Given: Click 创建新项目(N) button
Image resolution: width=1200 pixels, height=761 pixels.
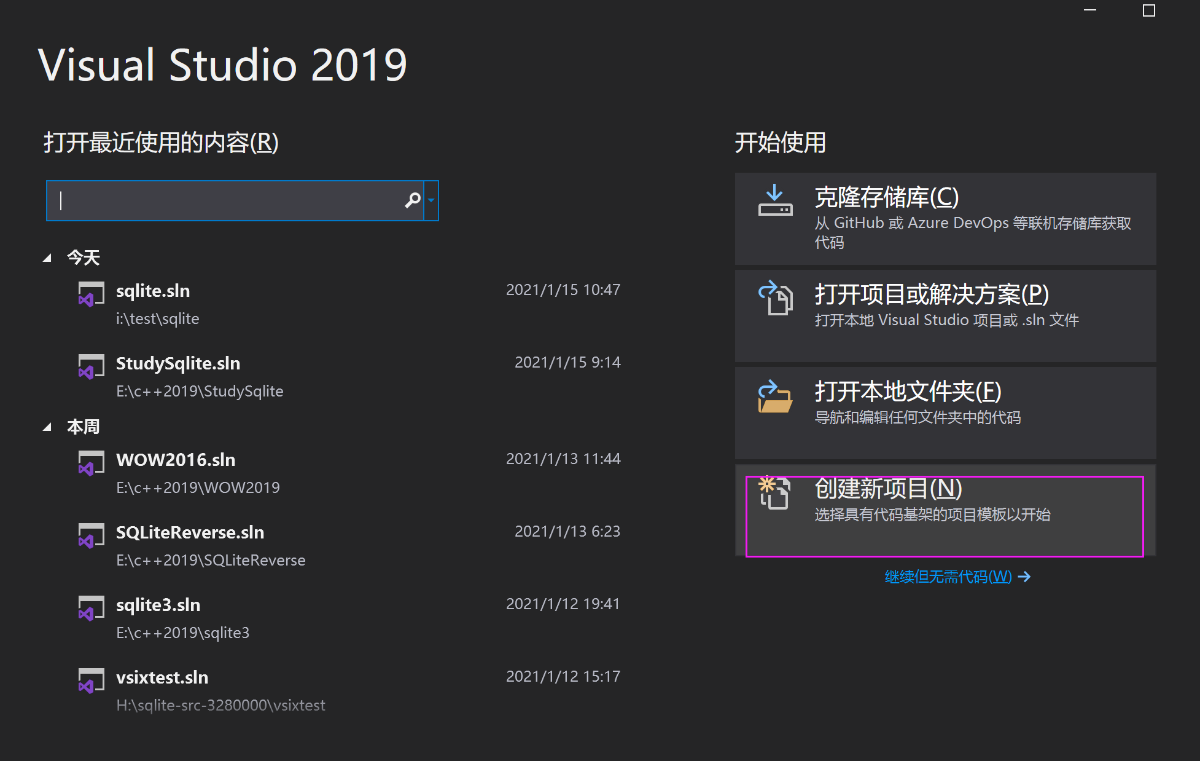Looking at the screenshot, I should [945, 509].
